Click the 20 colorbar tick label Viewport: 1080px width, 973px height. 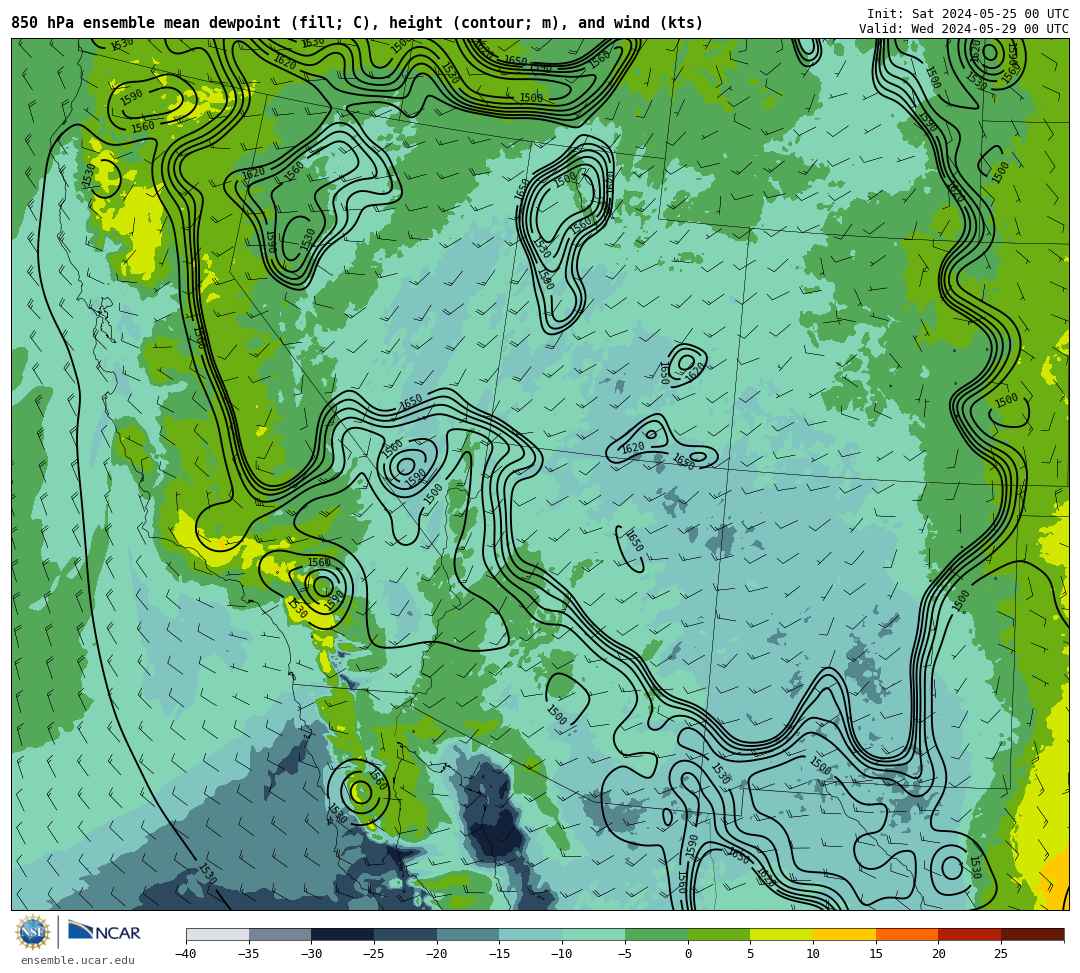pos(939,954)
